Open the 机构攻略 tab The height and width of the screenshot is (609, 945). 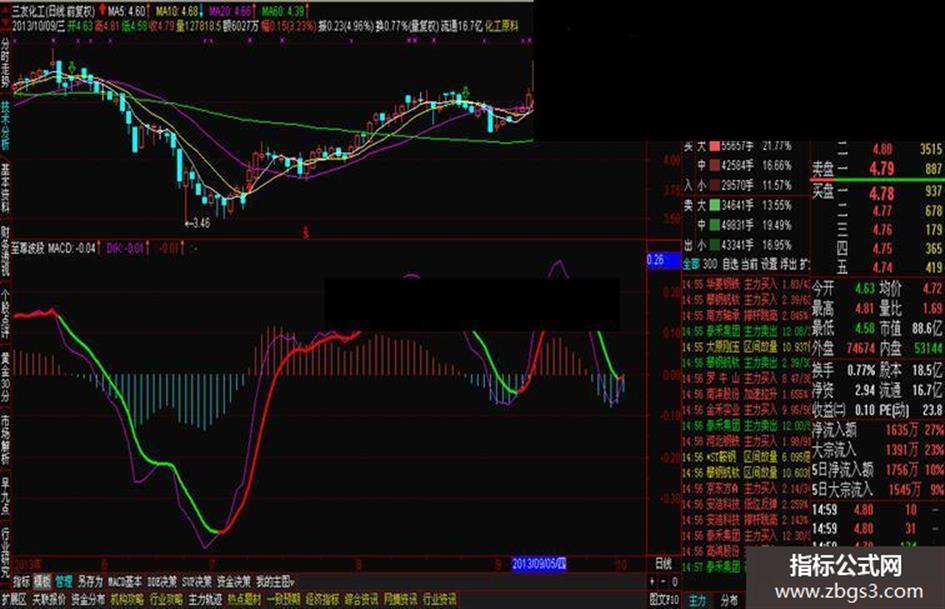pos(127,599)
